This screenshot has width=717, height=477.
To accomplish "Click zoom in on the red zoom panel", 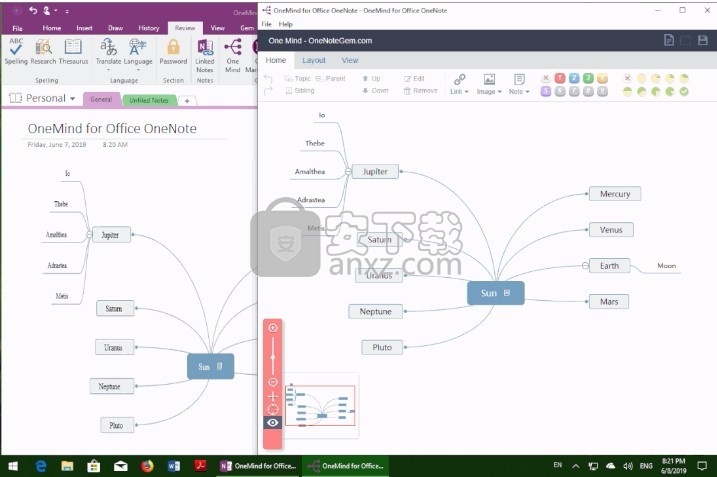I will (273, 328).
